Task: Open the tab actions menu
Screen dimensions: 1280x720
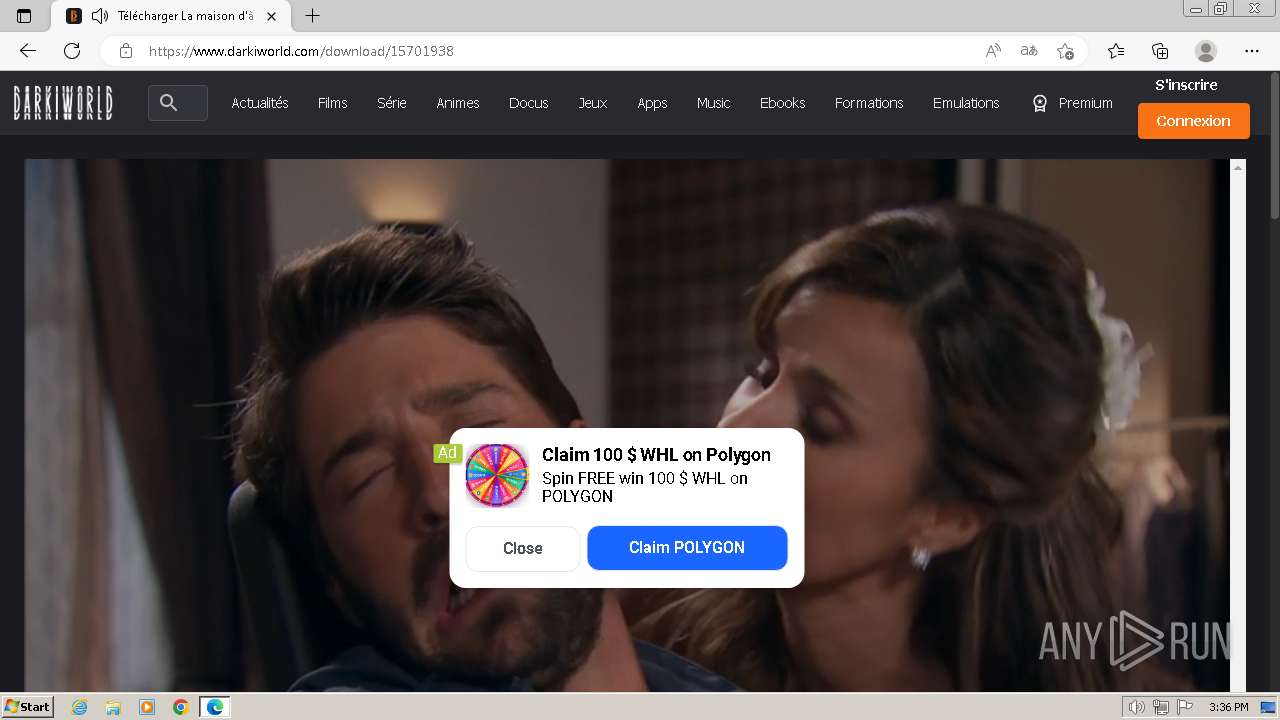Action: click(x=24, y=16)
